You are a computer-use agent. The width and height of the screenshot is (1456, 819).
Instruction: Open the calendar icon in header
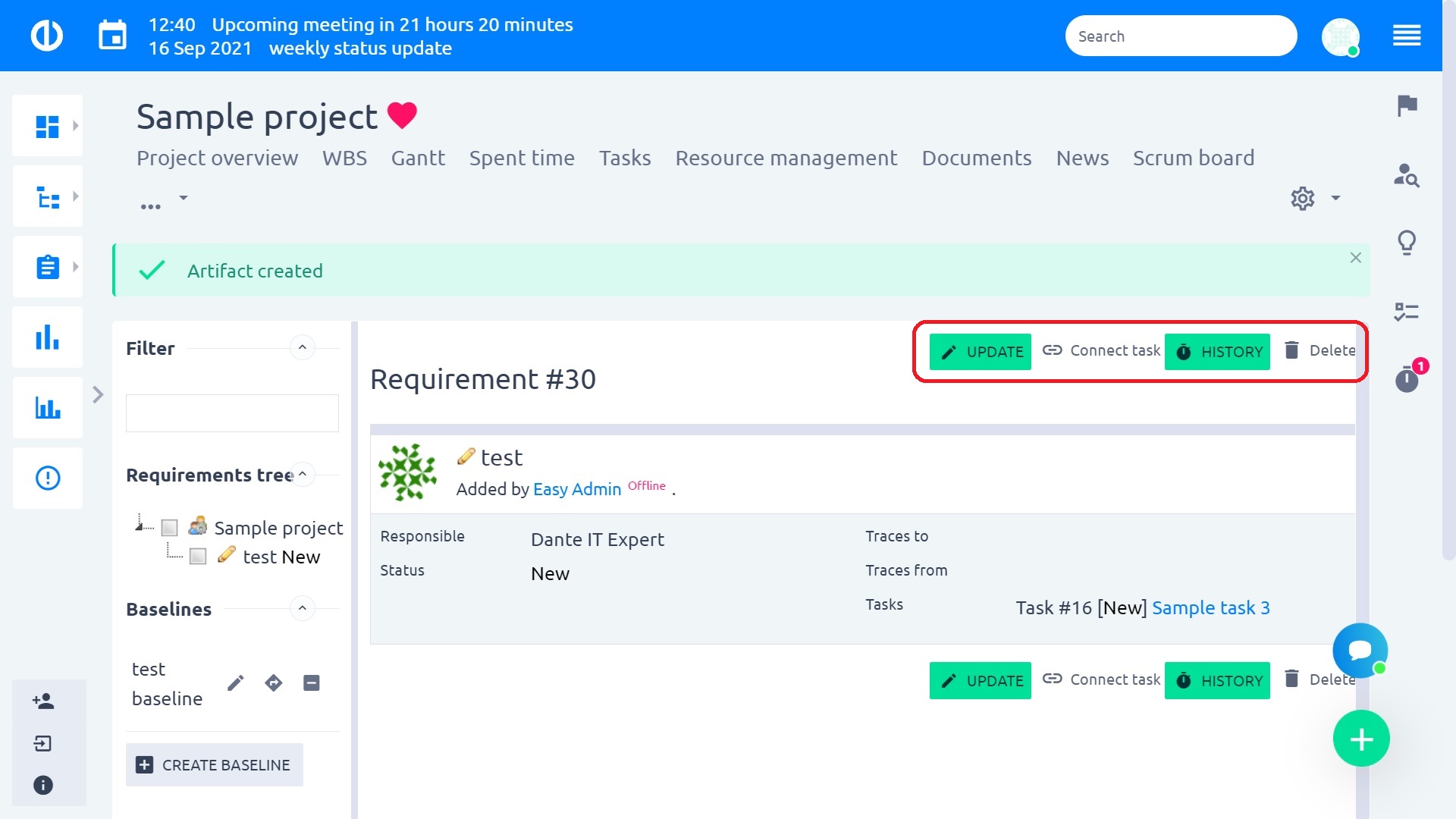coord(113,36)
